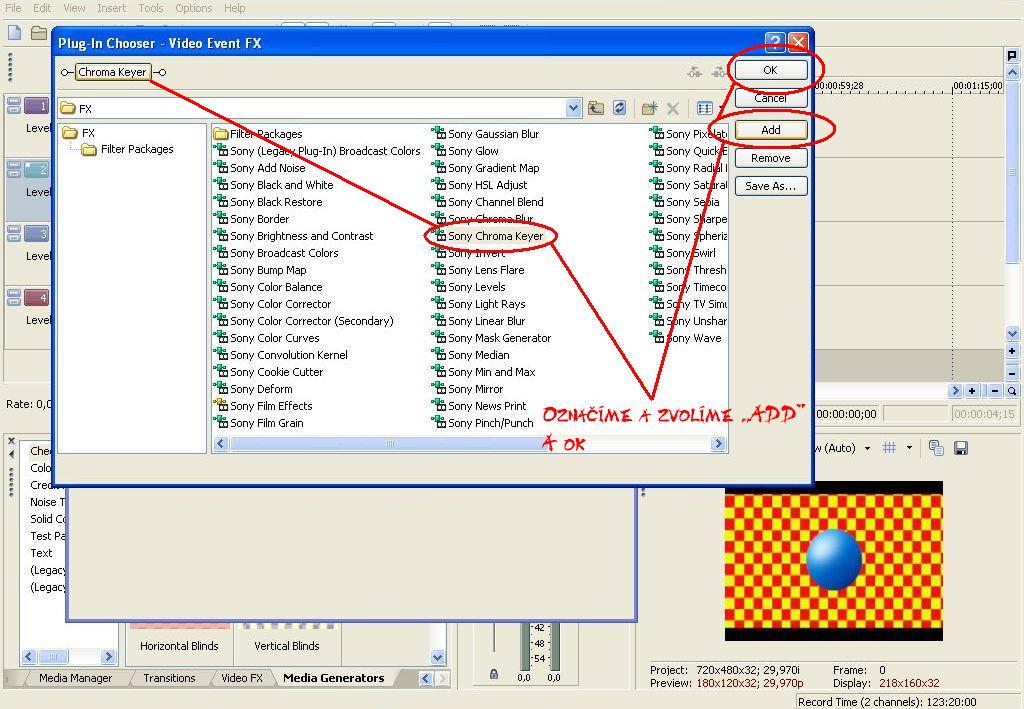This screenshot has width=1024, height=709.
Task: Copy snapshot to clipboard in preview toolbar
Action: point(936,448)
